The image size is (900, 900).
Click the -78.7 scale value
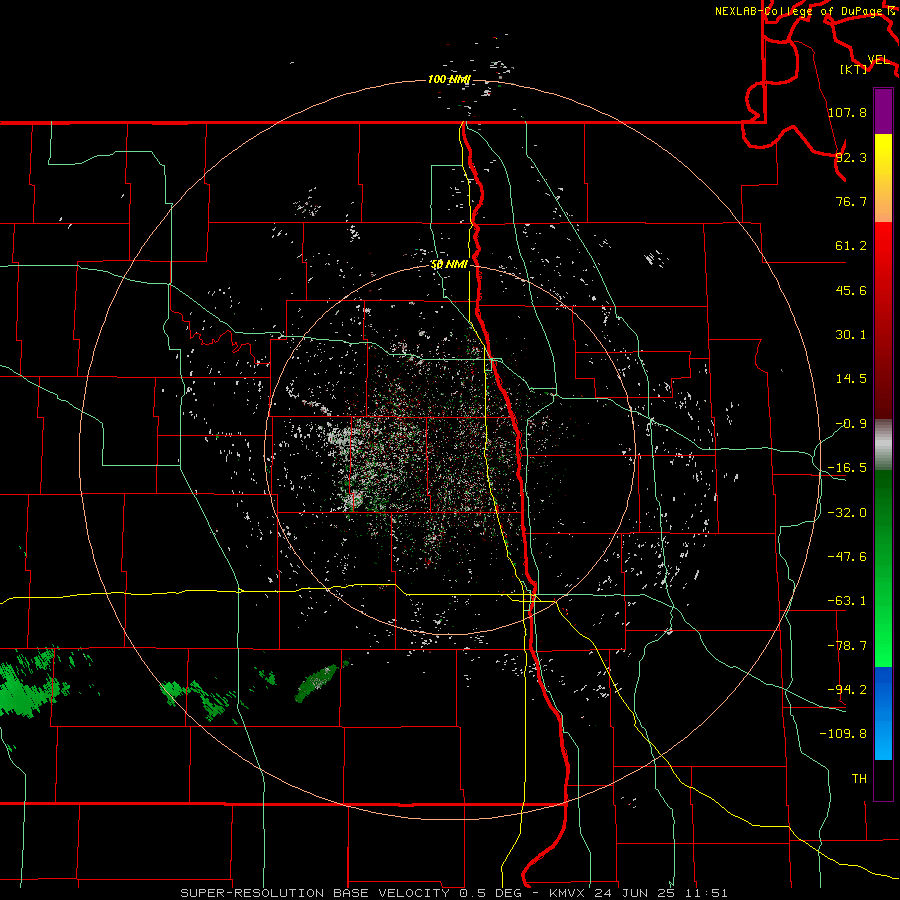click(847, 646)
